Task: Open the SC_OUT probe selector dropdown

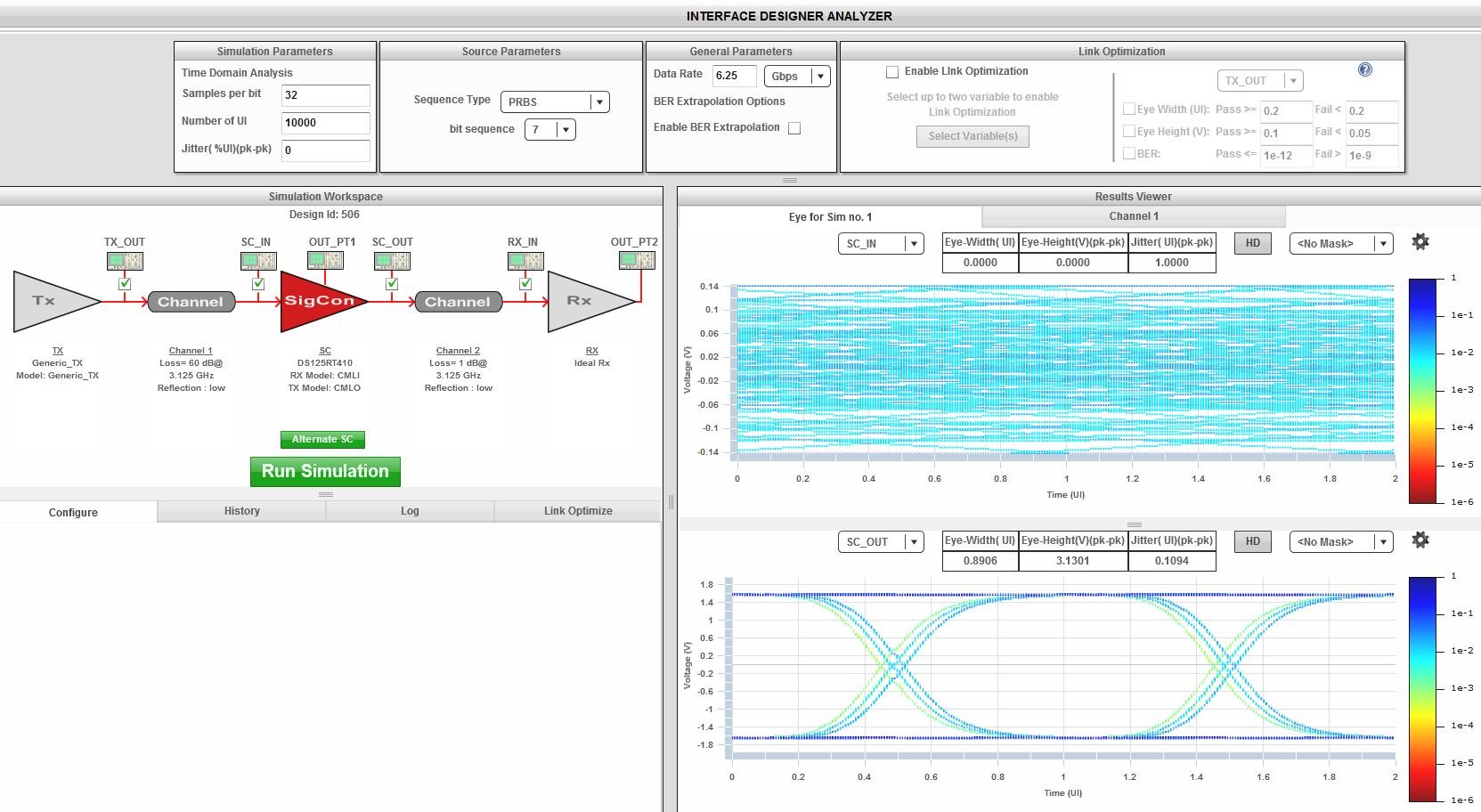Action: coord(881,542)
